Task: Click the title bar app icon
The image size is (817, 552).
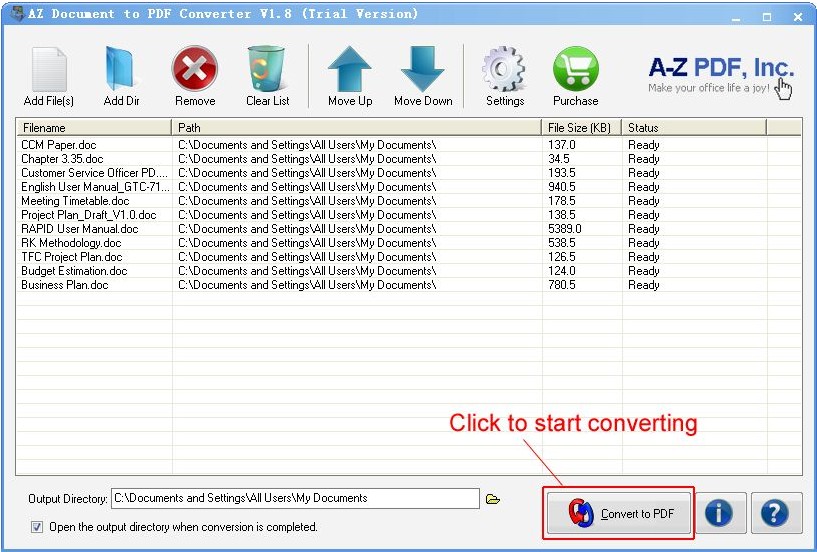Action: (18, 14)
